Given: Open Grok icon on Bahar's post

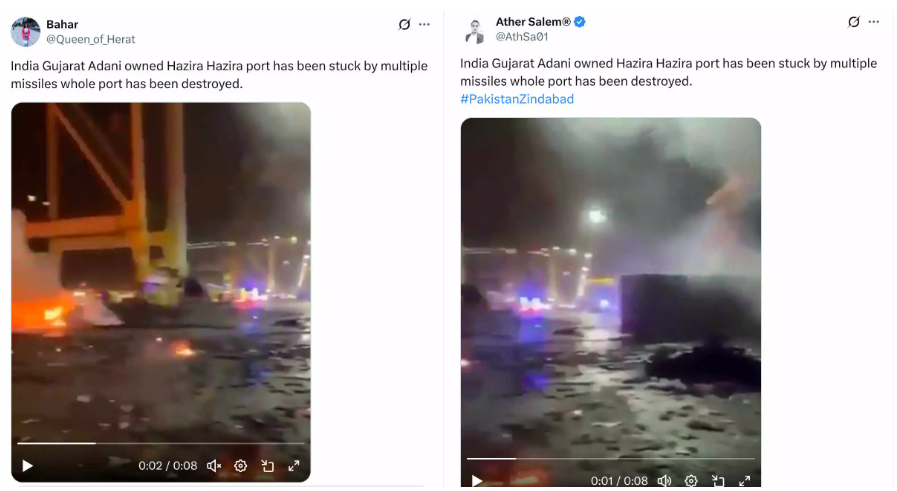Looking at the screenshot, I should [404, 24].
